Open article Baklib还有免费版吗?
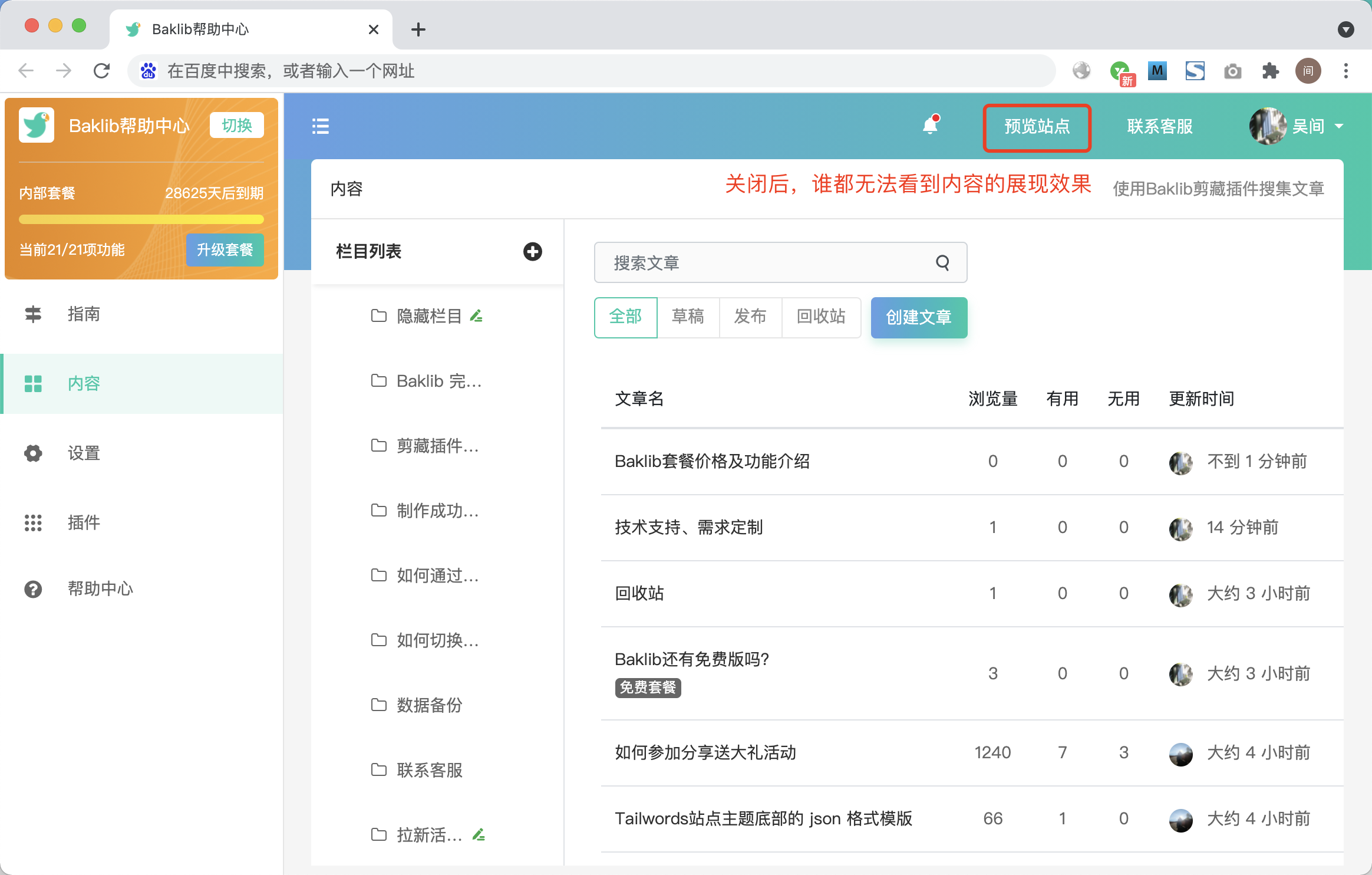 tap(692, 660)
